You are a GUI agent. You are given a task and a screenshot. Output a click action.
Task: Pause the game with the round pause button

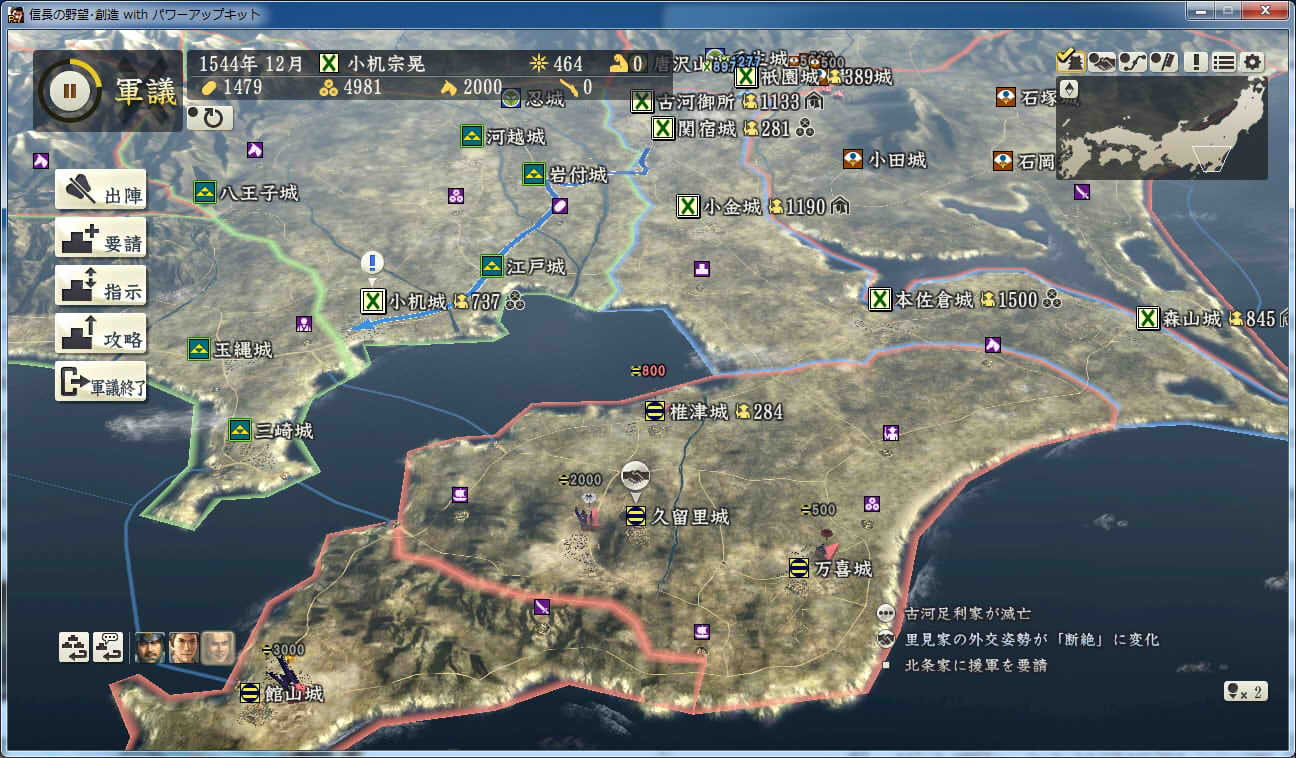coord(69,91)
